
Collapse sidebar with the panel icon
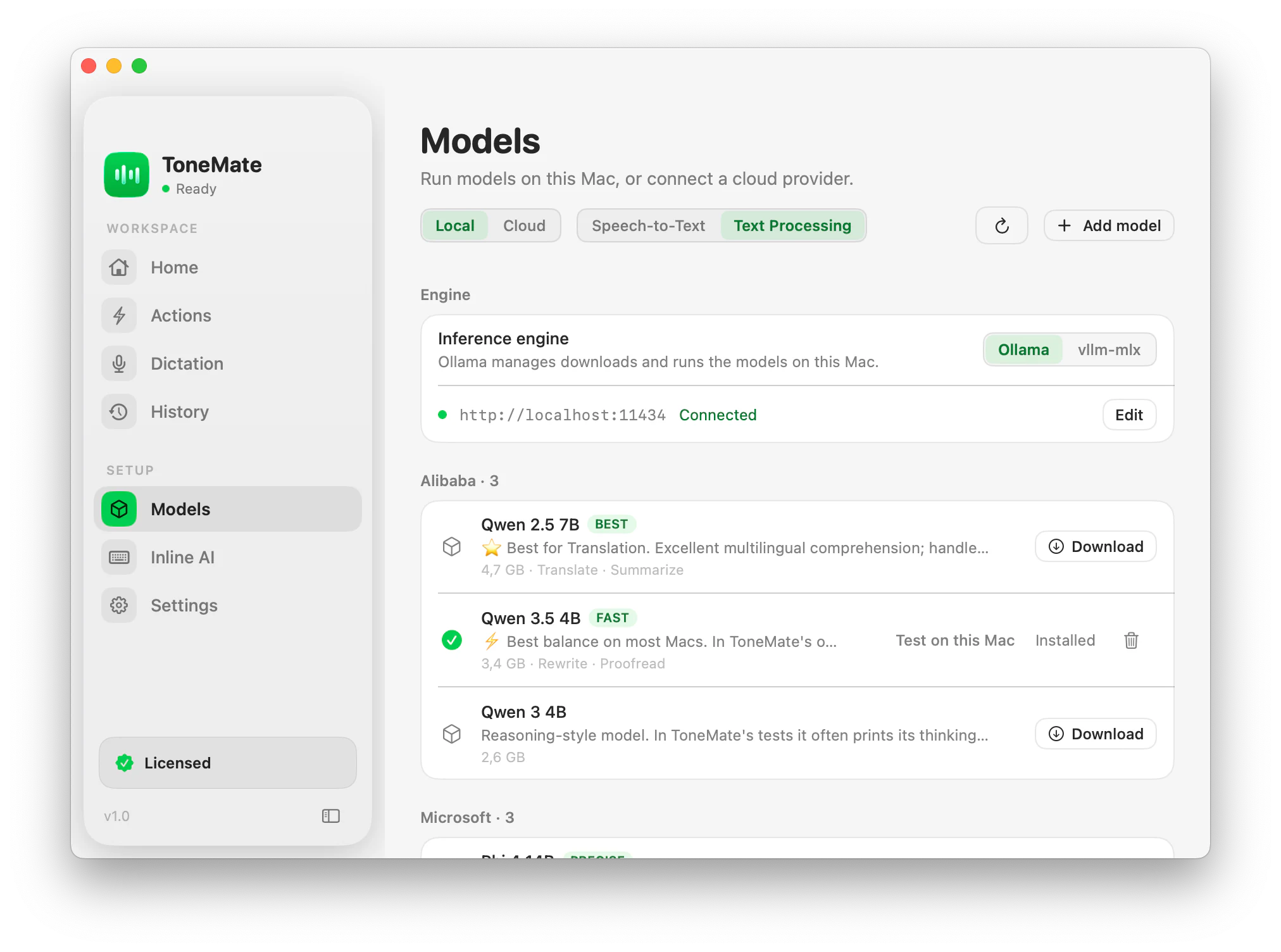point(331,816)
